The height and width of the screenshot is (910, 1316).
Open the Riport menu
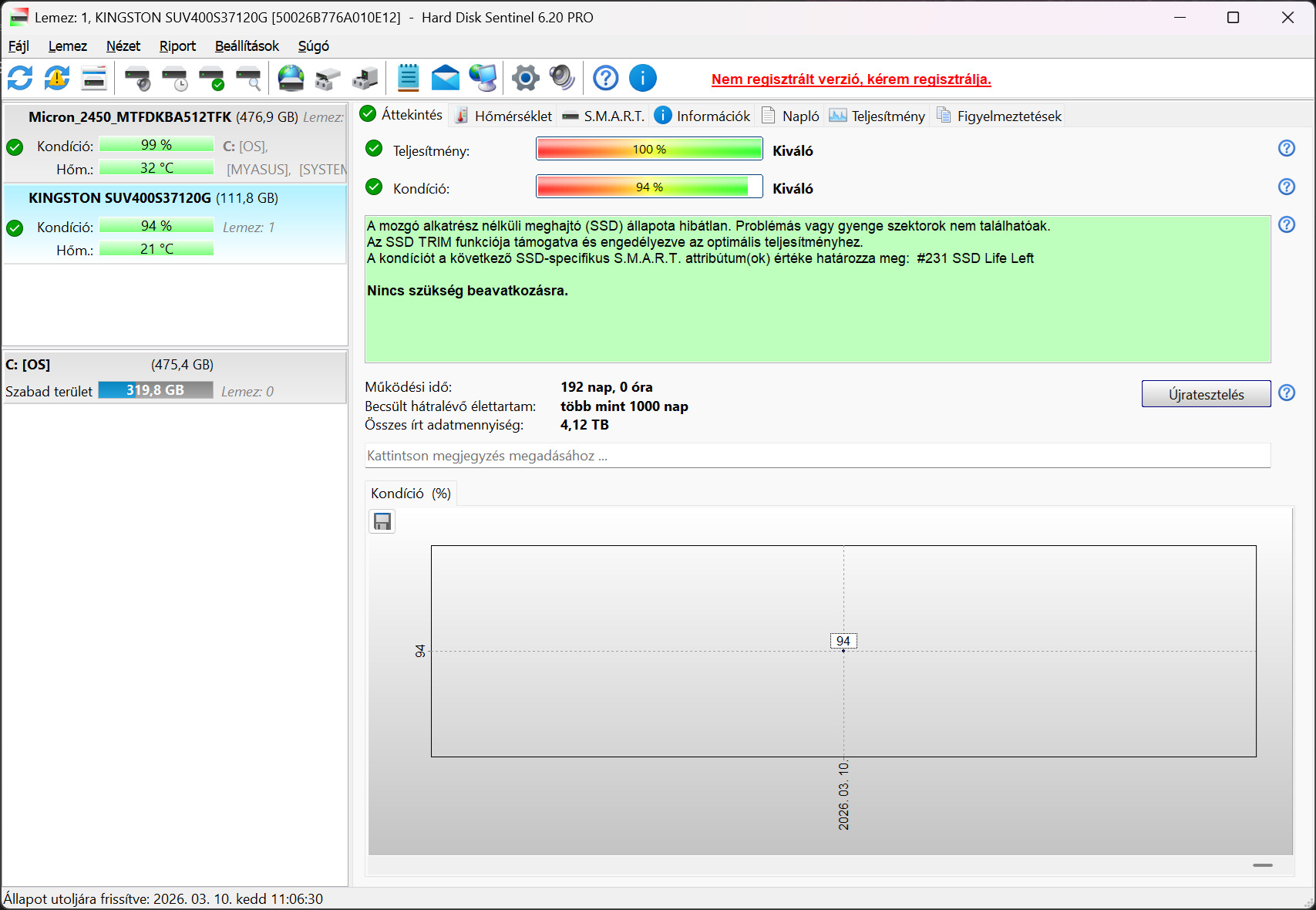tap(177, 46)
